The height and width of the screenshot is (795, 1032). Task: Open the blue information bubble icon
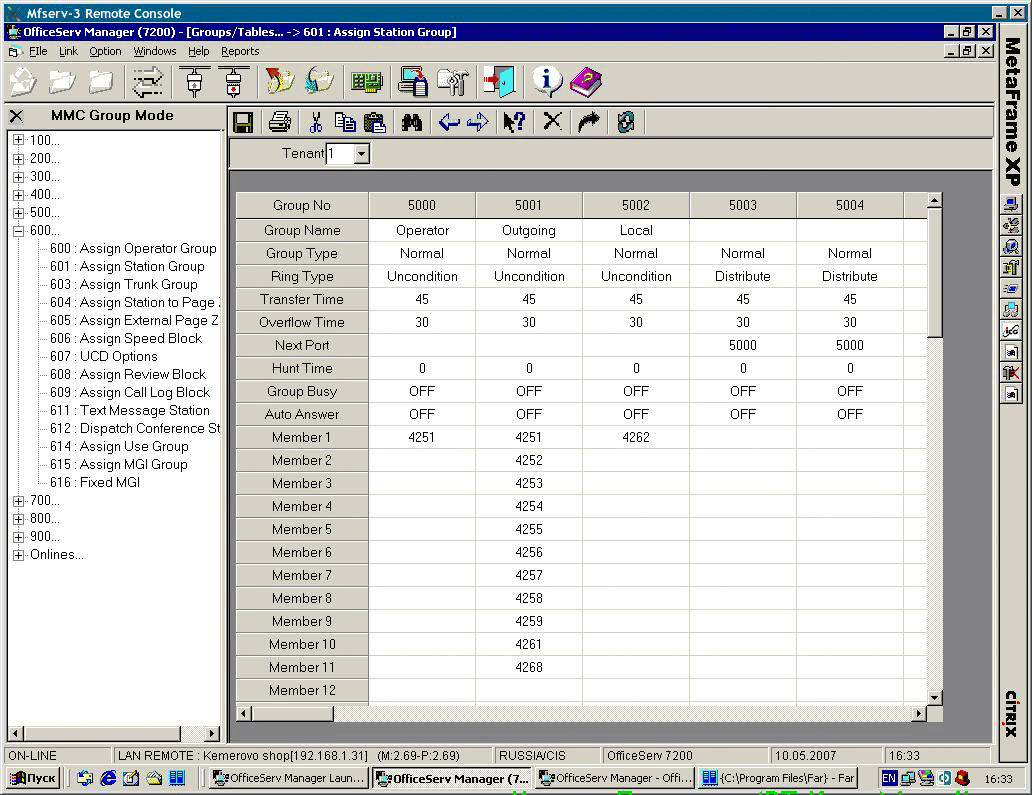[546, 82]
